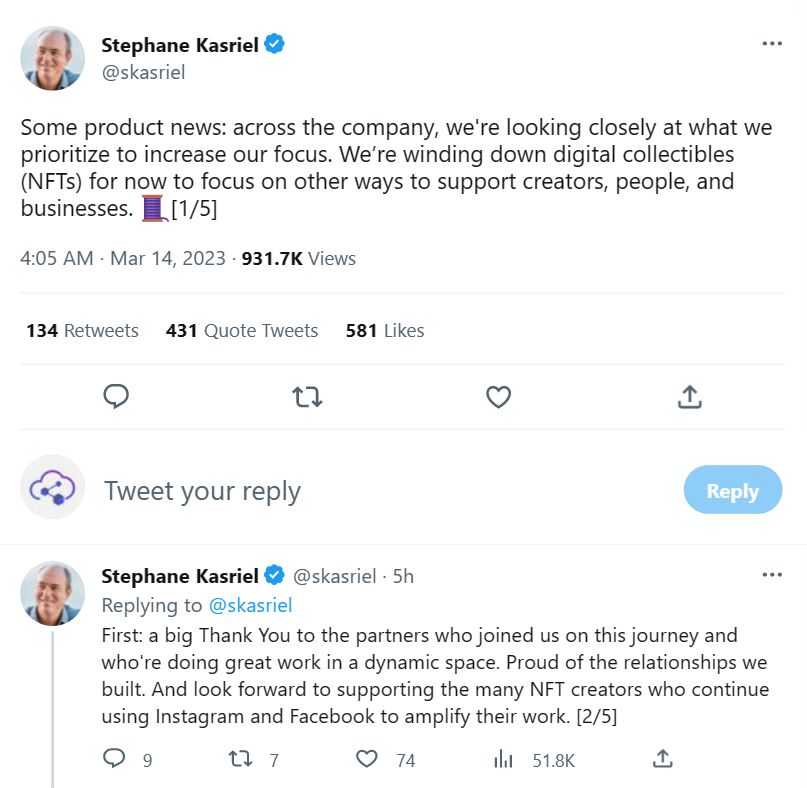The height and width of the screenshot is (788, 807).
Task: Like the main tweet with heart icon
Action: (499, 397)
